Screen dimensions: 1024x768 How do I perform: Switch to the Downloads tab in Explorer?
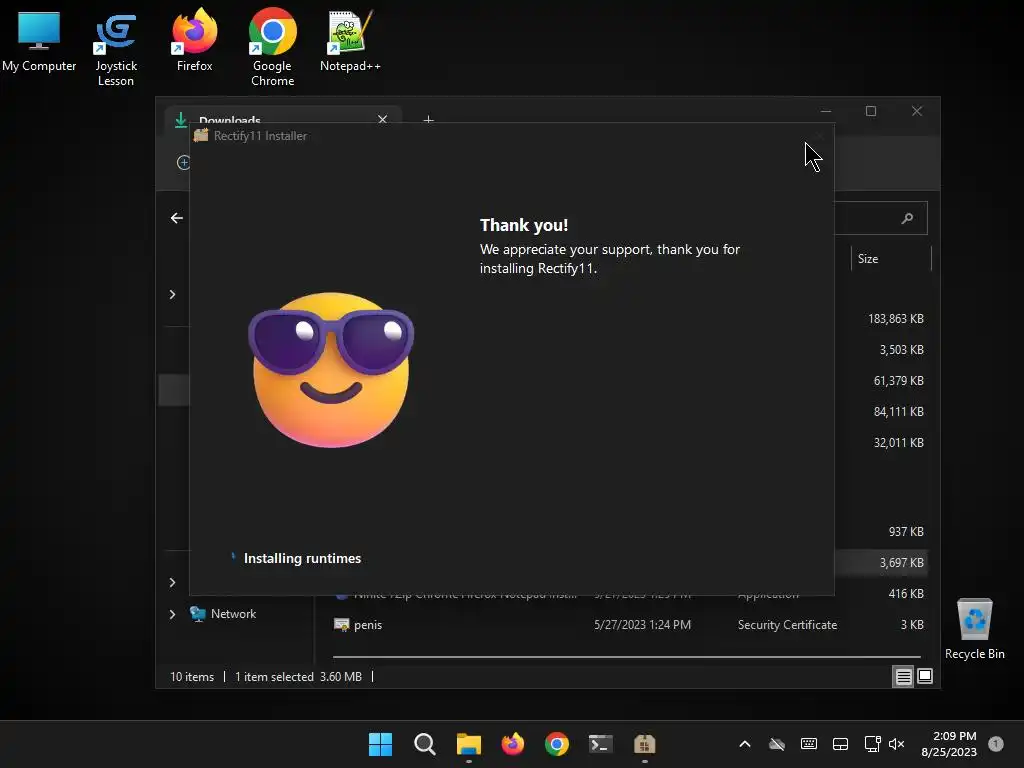coord(230,120)
